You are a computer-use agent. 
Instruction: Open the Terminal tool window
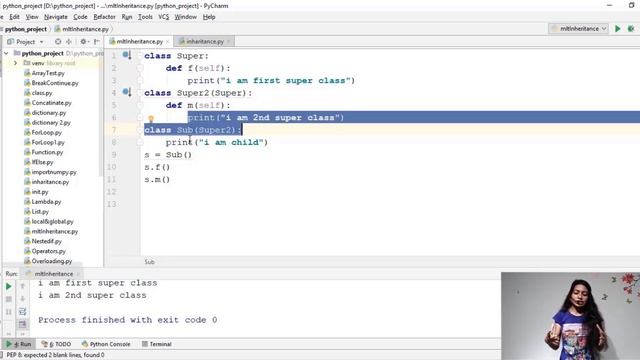[157, 344]
